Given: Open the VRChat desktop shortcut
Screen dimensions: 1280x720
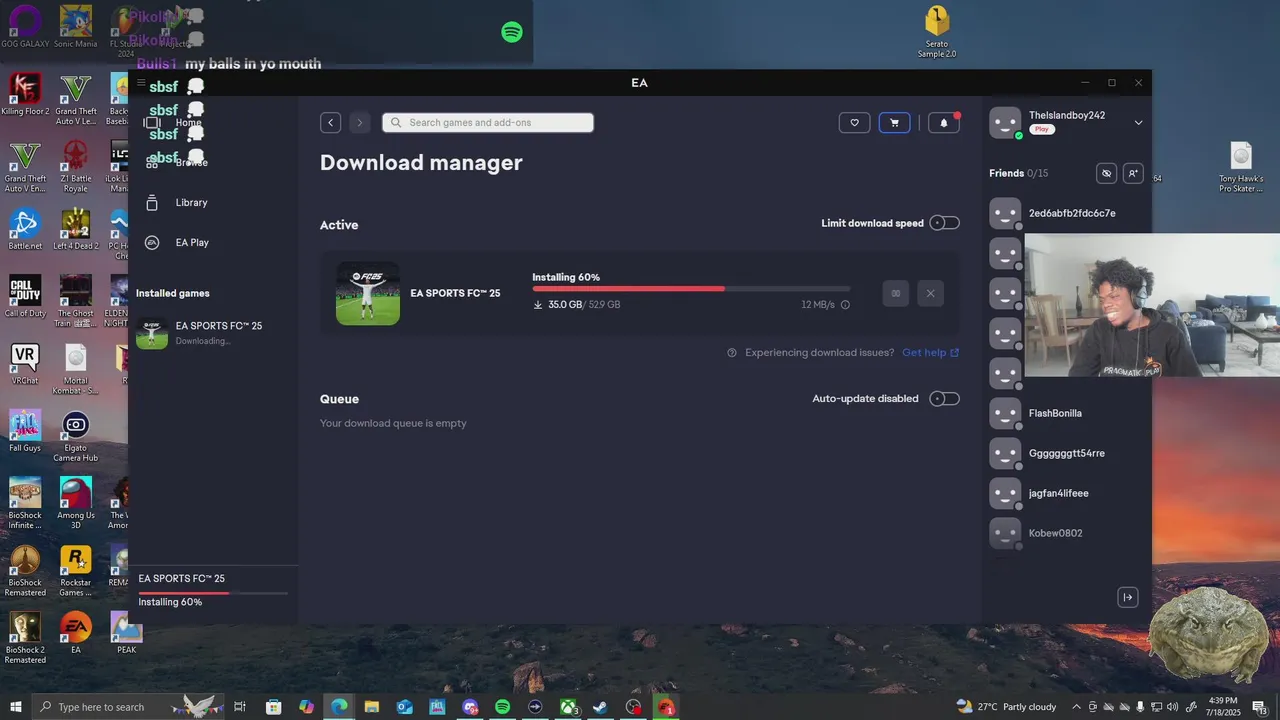Looking at the screenshot, I should point(25,364).
